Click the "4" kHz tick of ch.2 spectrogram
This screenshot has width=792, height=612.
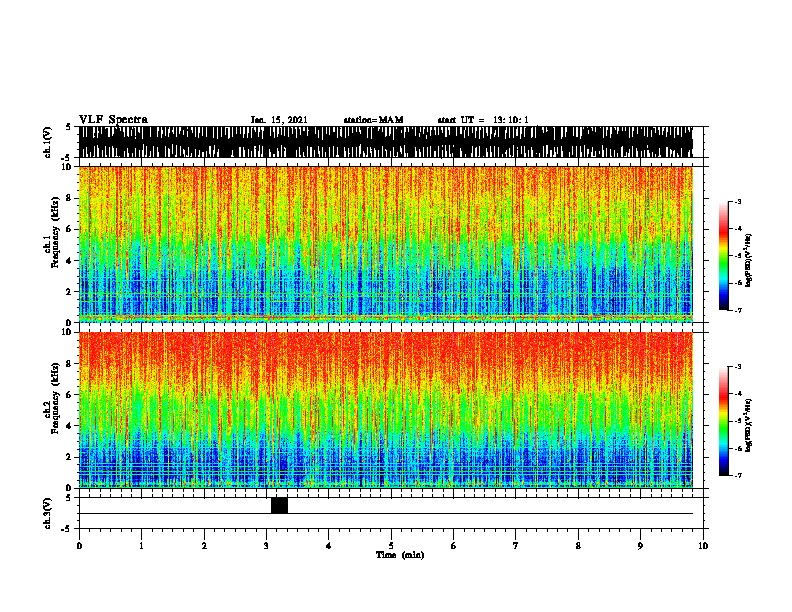70,426
